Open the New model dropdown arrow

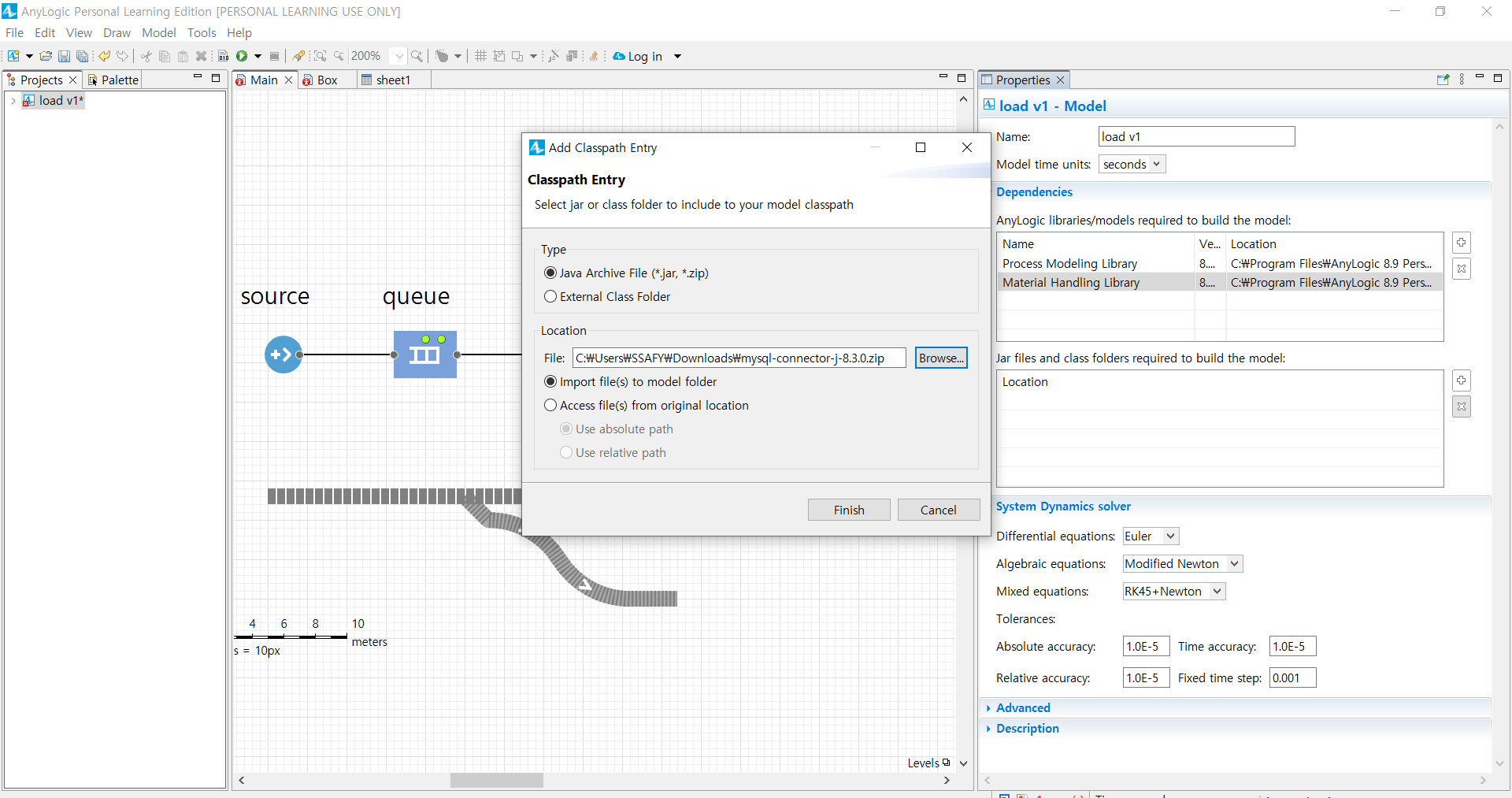coord(29,56)
